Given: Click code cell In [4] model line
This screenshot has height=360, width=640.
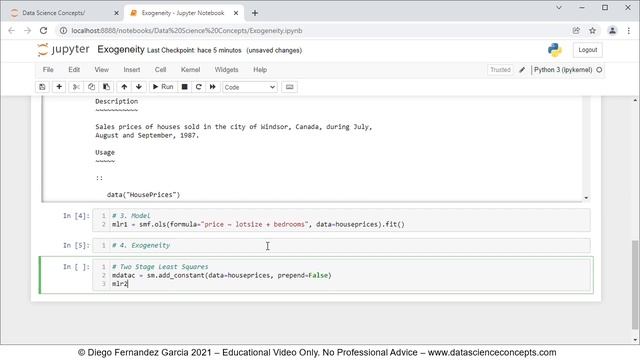Looking at the screenshot, I should click(258, 224).
